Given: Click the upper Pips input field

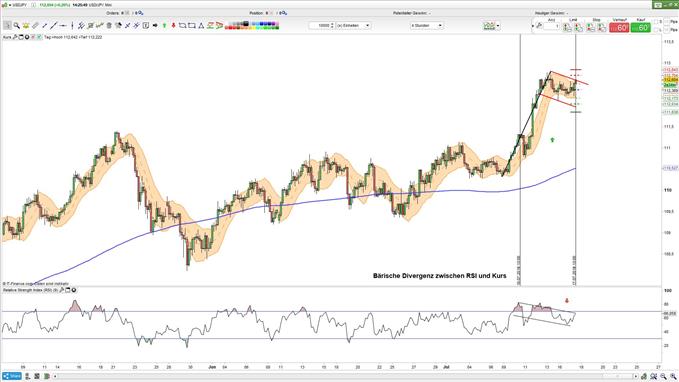Looking at the screenshot, I should tap(666, 21).
